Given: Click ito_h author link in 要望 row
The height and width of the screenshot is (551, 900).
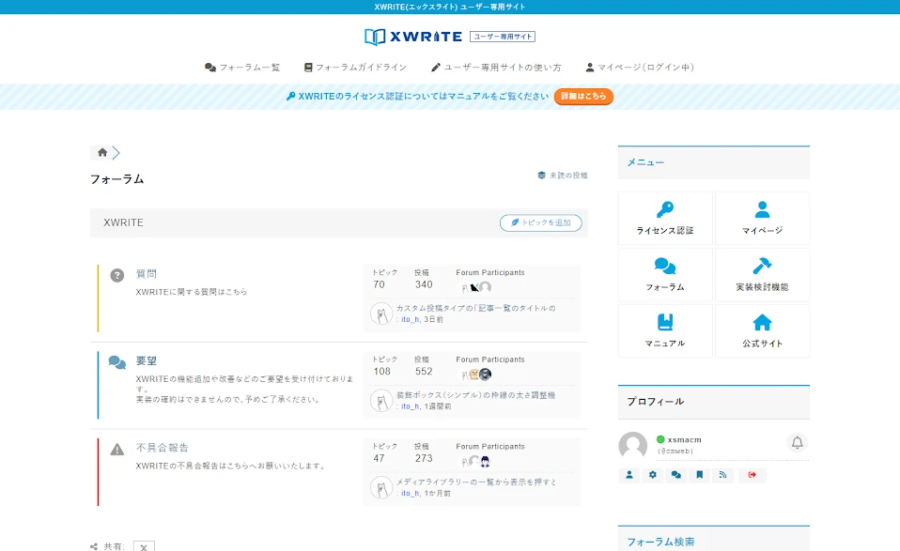Looking at the screenshot, I should (410, 406).
